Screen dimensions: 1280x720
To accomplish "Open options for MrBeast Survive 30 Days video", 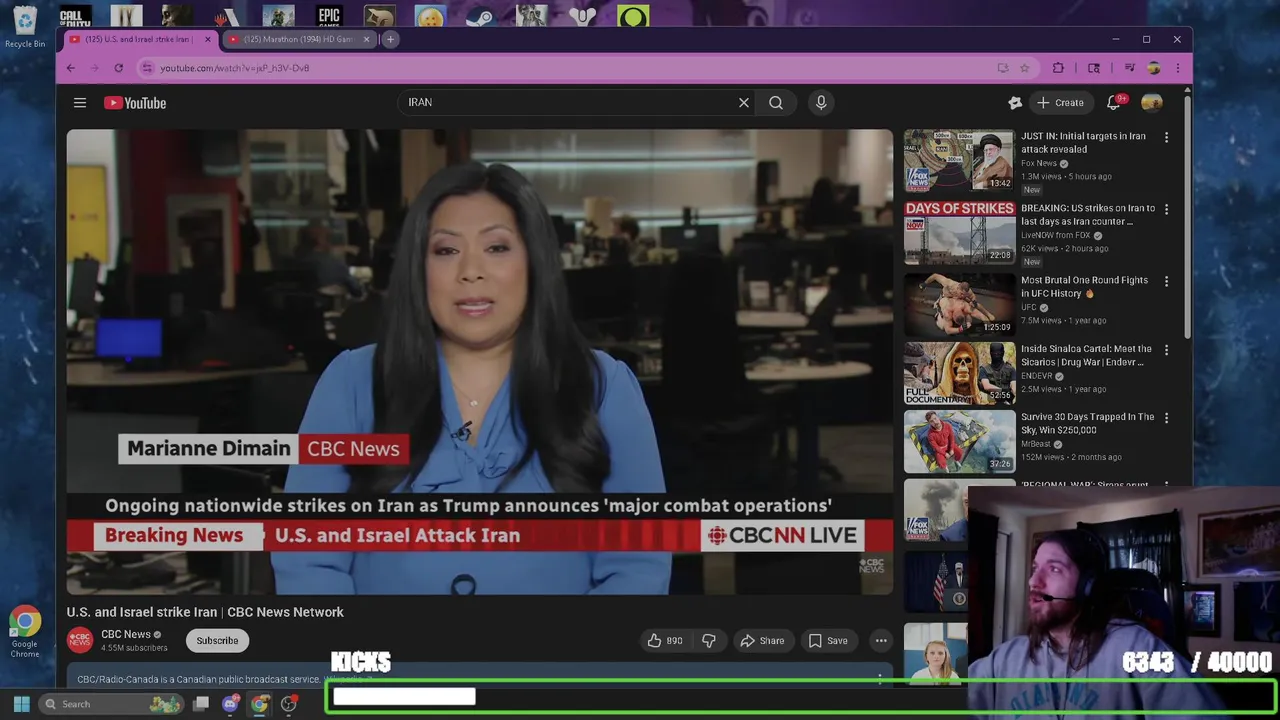I will pos(1166,418).
